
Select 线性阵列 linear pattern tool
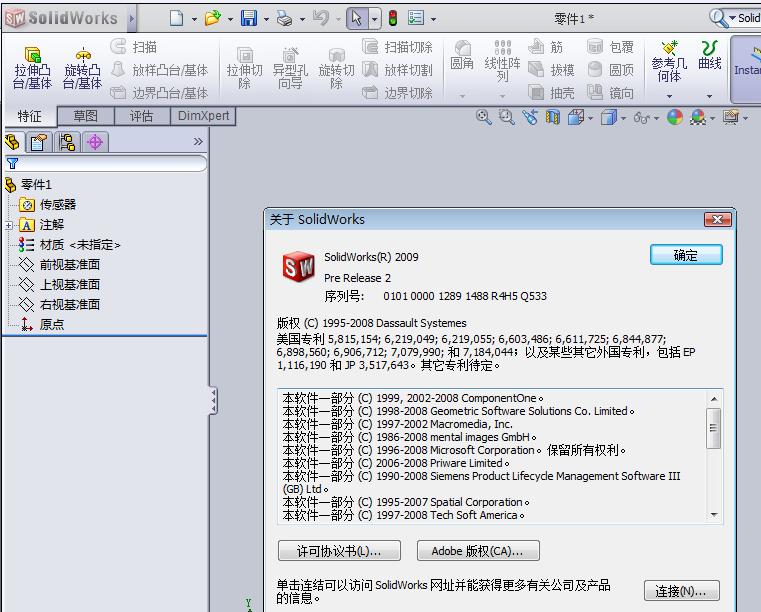(x=502, y=61)
